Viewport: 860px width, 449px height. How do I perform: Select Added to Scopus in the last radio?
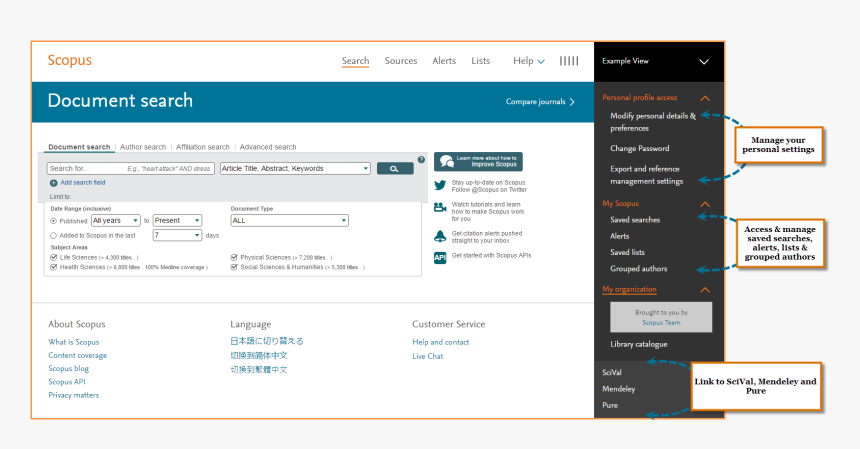[x=53, y=236]
